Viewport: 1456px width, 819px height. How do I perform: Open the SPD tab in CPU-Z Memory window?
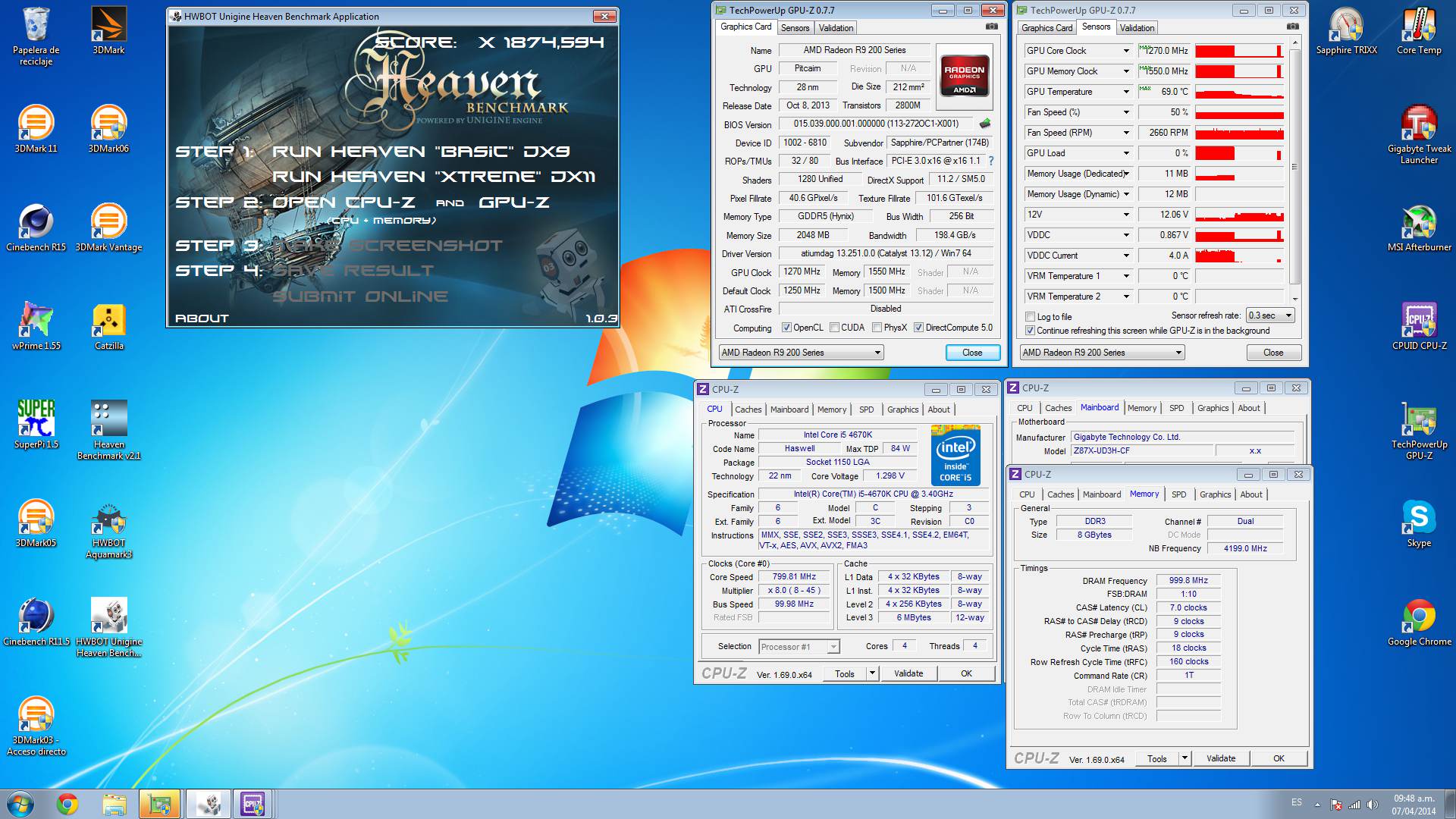coord(1178,494)
